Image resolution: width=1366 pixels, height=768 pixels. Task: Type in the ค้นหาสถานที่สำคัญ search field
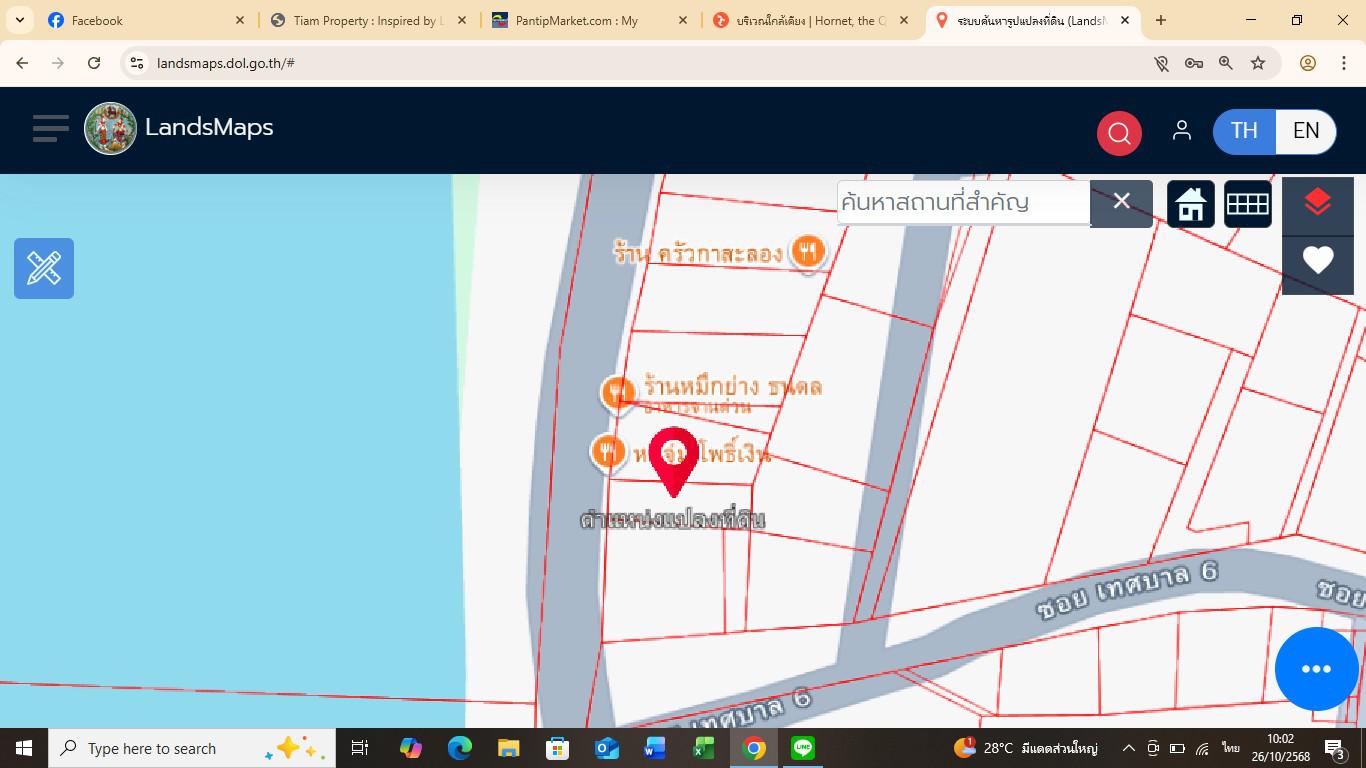click(x=962, y=203)
